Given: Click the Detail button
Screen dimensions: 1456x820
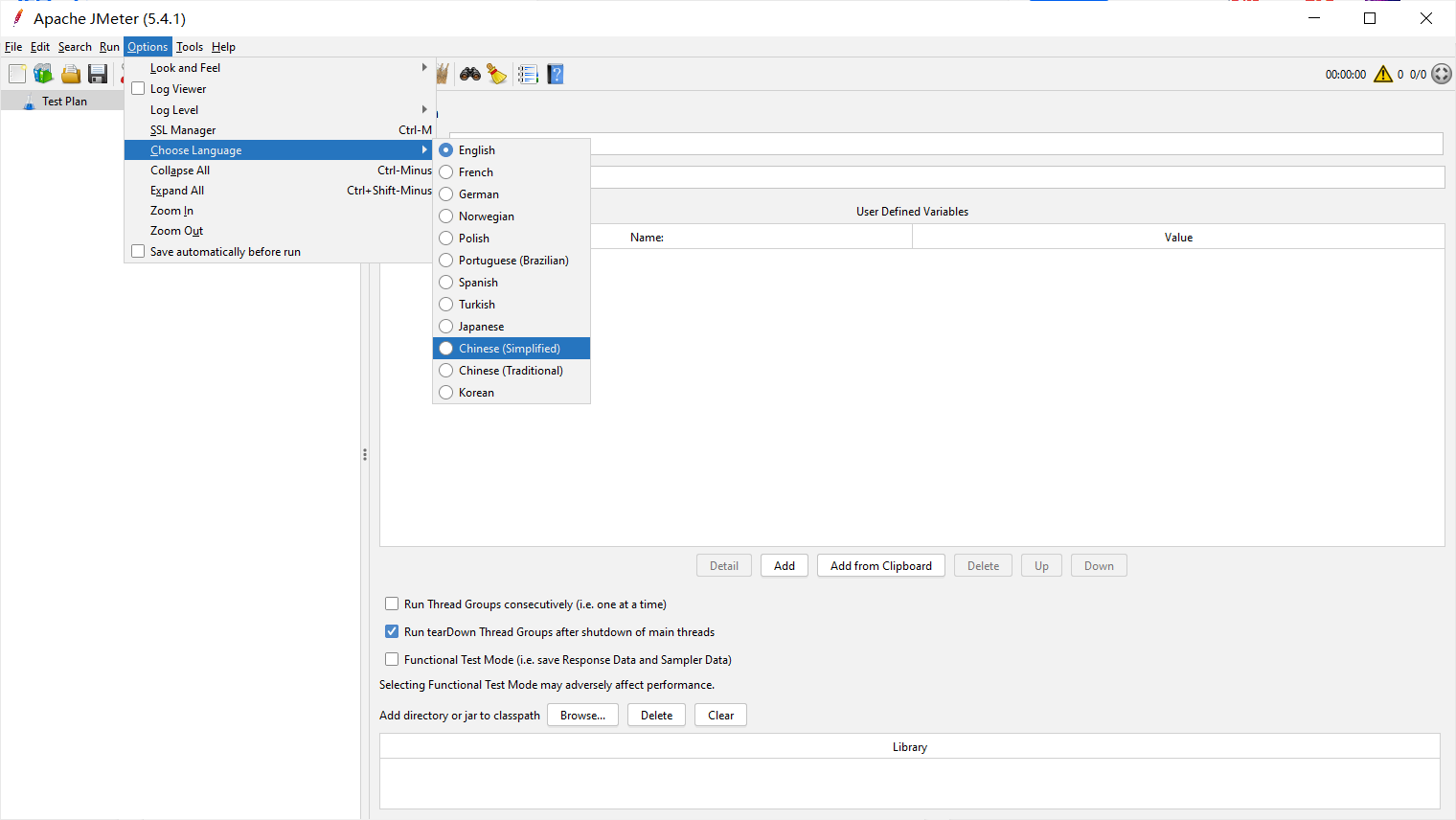Looking at the screenshot, I should point(724,566).
